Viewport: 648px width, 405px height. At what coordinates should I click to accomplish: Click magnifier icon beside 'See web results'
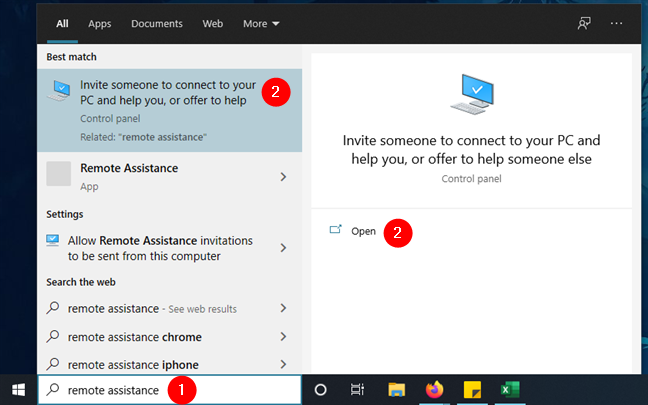point(52,308)
